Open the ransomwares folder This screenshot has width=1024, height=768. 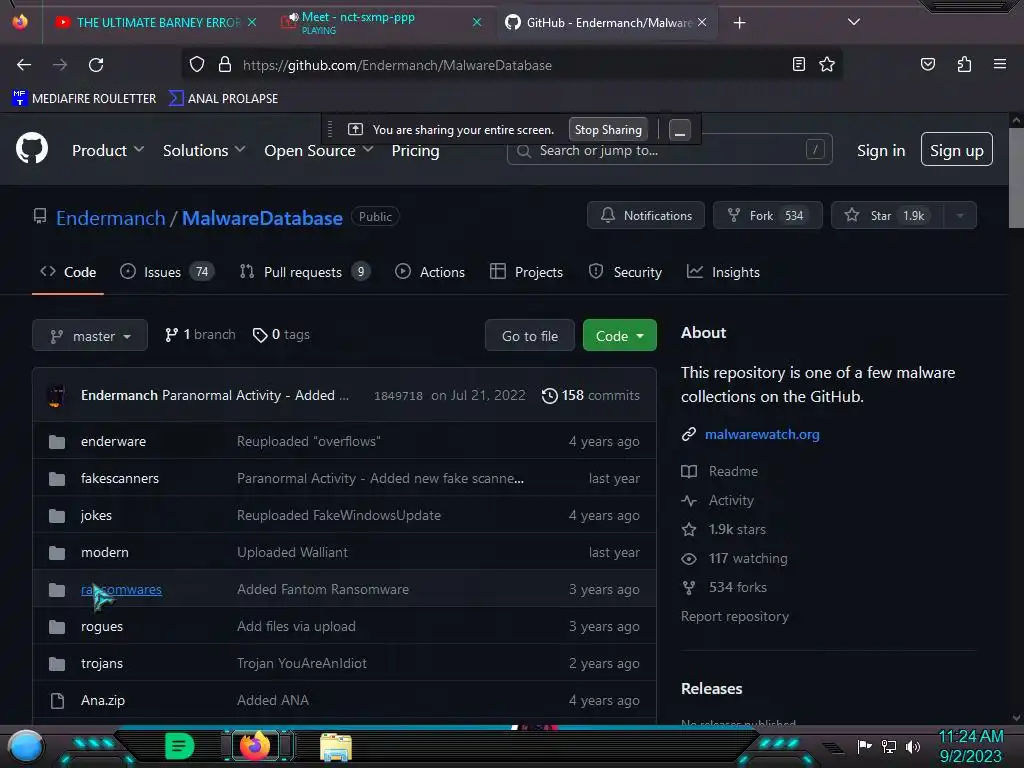pos(121,590)
